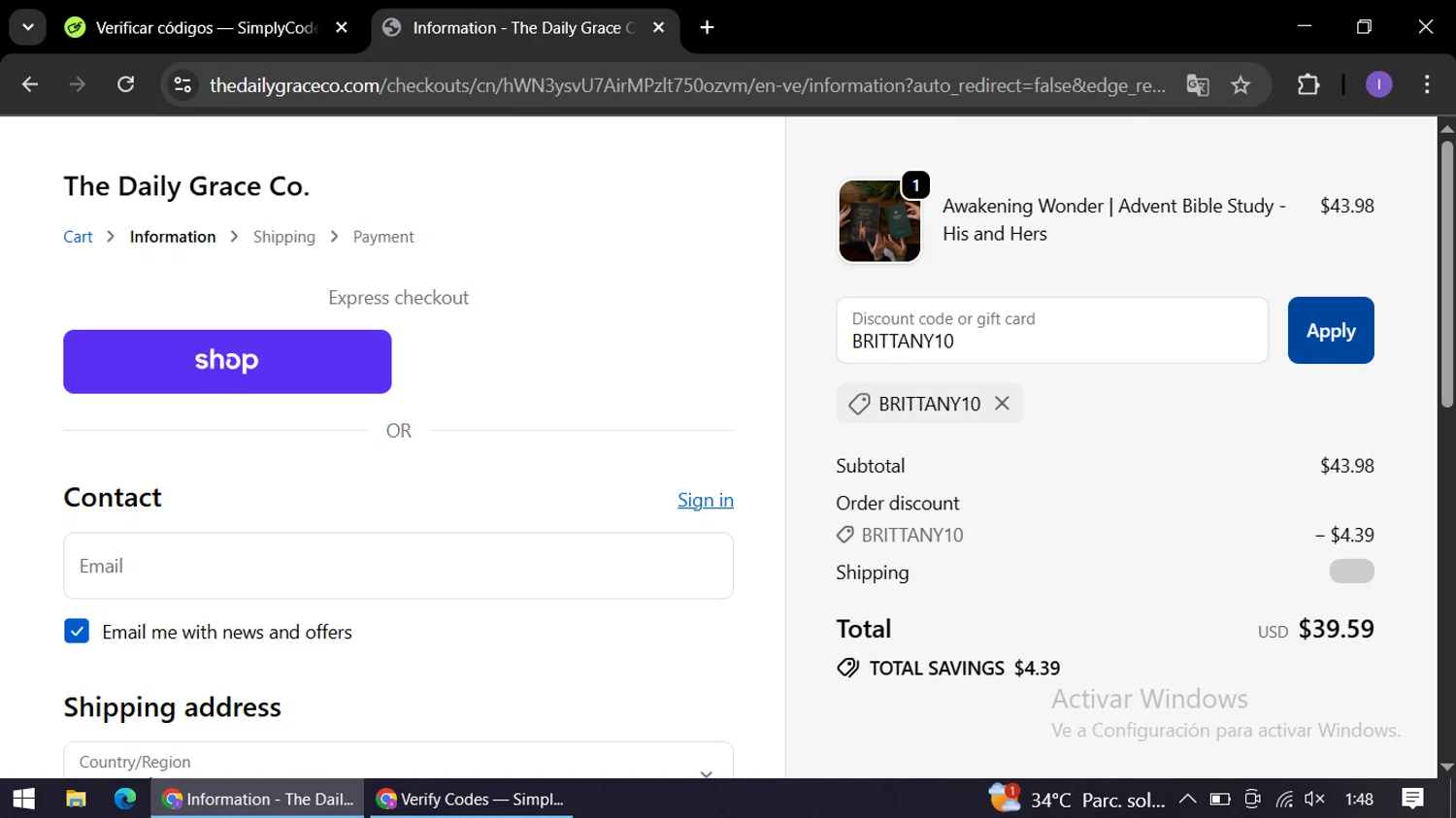Open the browser extensions puzzle icon
The width and height of the screenshot is (1456, 818).
[x=1308, y=85]
